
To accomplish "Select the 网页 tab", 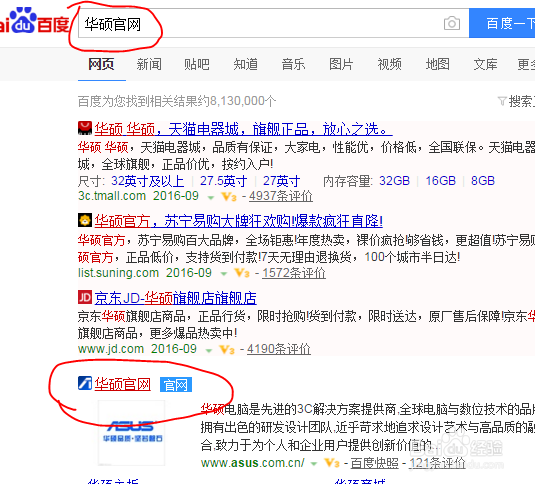I will 101,64.
